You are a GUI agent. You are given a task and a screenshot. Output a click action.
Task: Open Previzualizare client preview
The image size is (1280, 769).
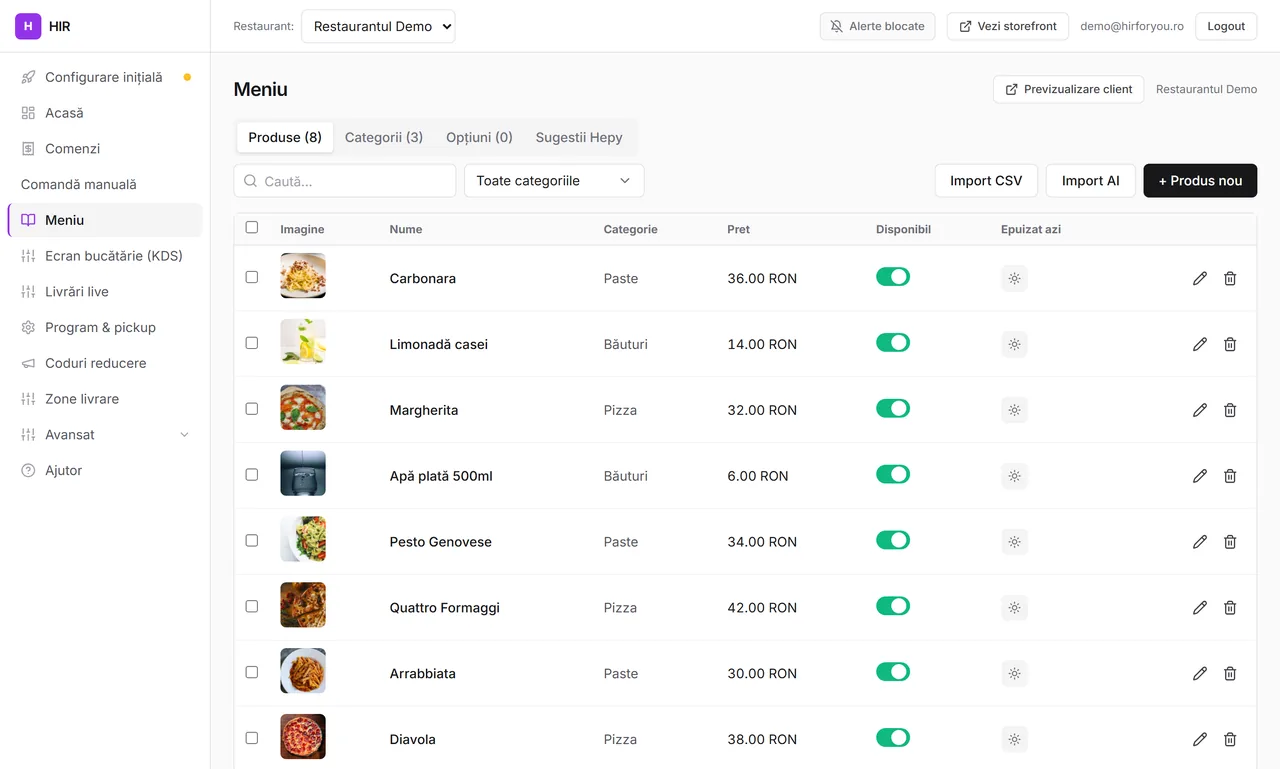(x=1068, y=89)
